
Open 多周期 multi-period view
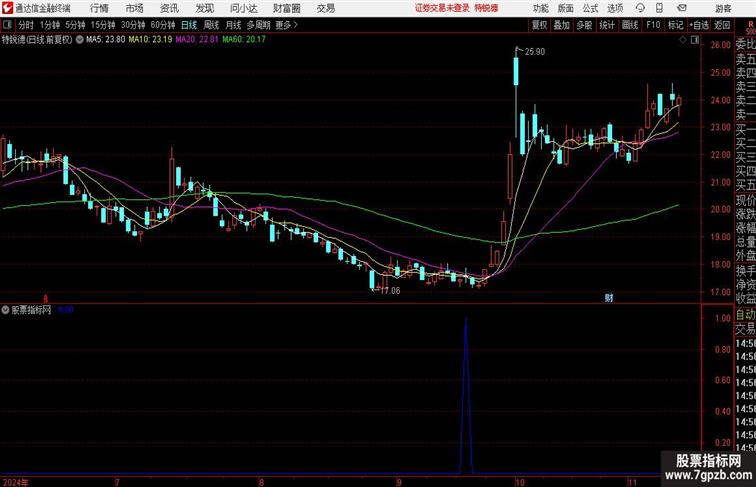(259, 25)
